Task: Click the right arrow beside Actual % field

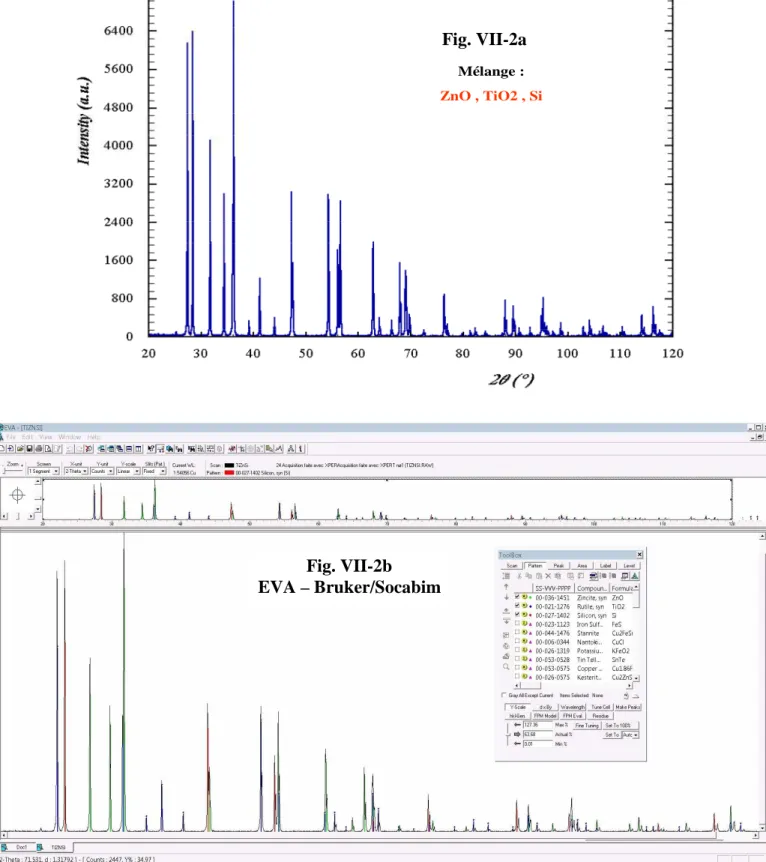Action: click(x=517, y=734)
